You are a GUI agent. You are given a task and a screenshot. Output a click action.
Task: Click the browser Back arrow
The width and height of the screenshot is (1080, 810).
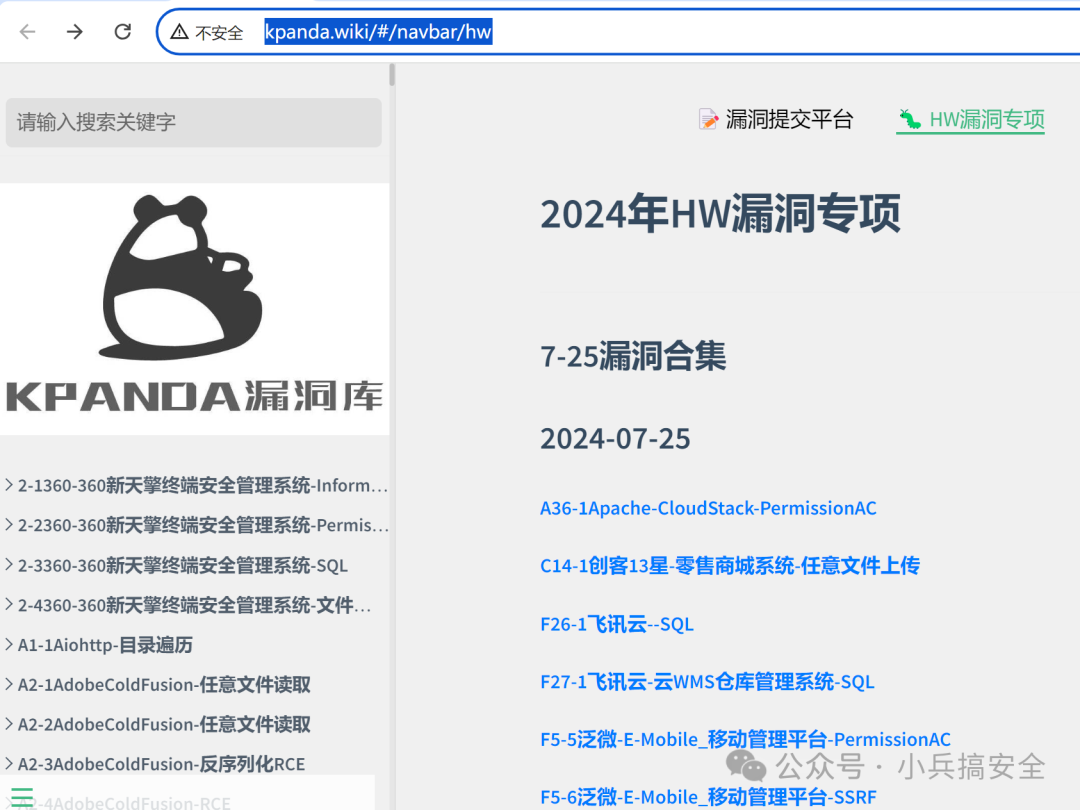pos(28,32)
